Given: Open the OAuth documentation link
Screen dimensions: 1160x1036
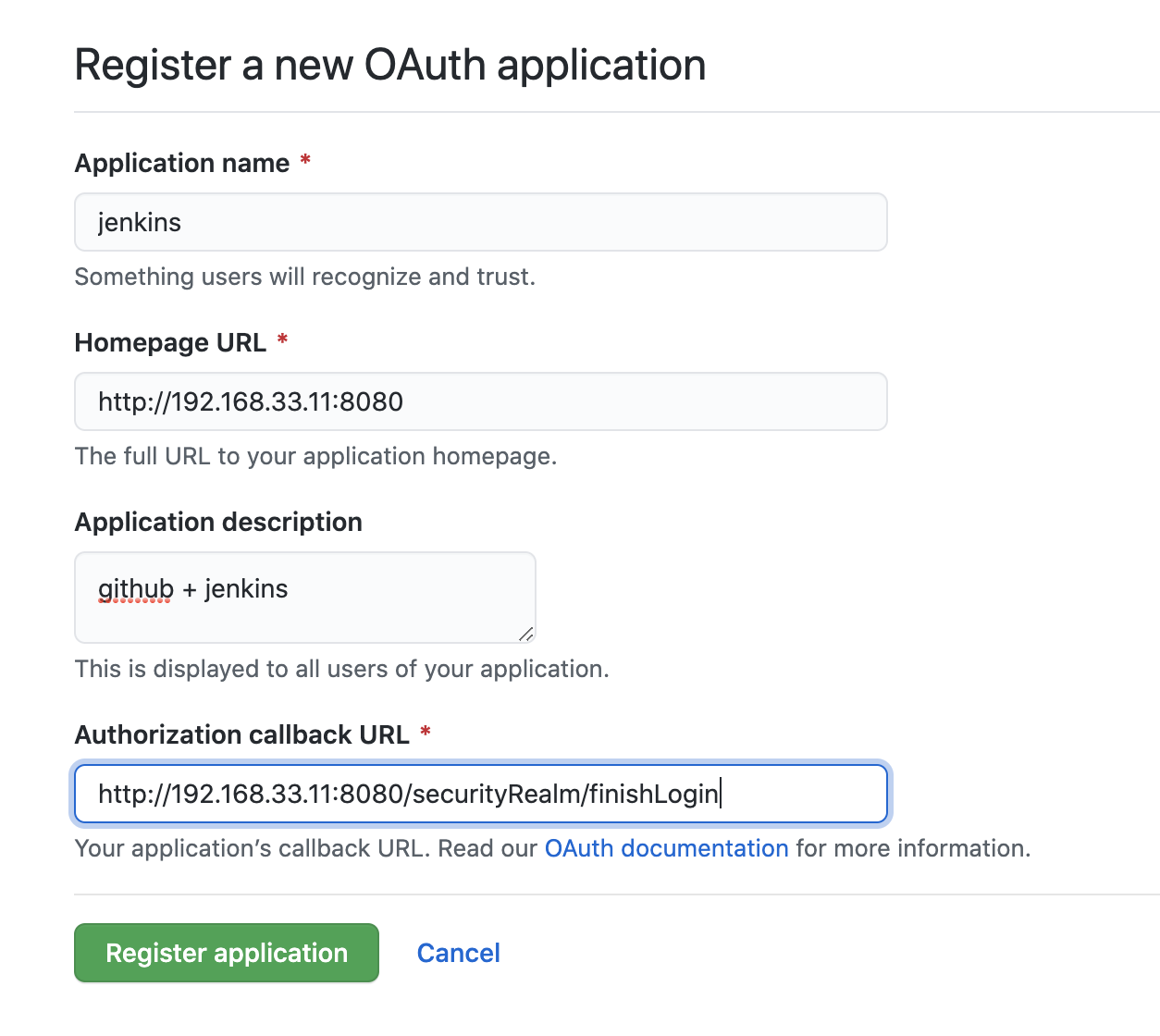Looking at the screenshot, I should 666,848.
